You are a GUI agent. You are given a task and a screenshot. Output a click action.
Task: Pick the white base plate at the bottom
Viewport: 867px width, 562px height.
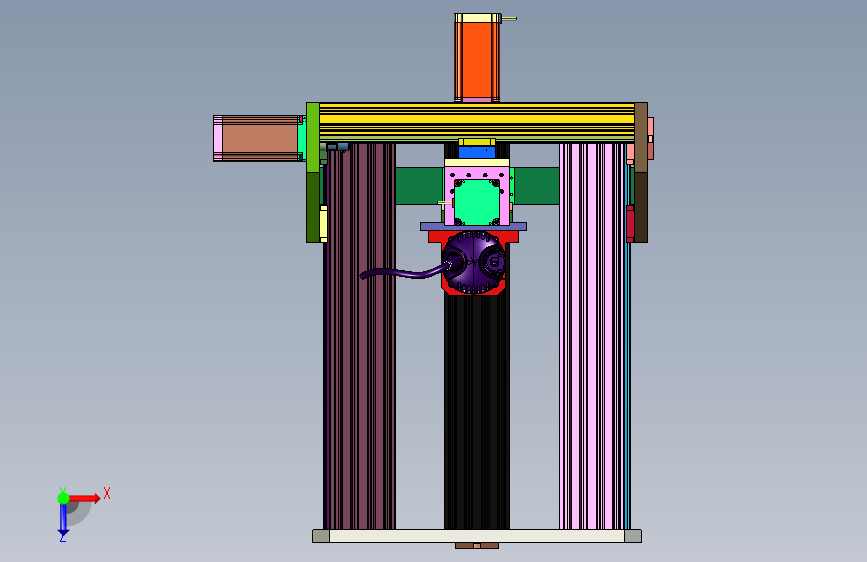[477, 535]
